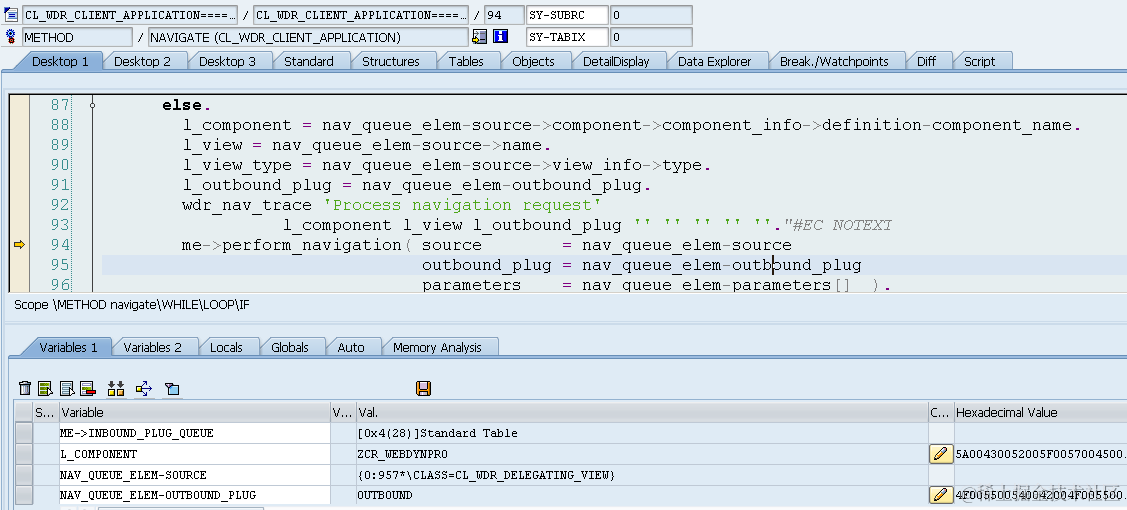Click the funnel filter icon

172,389
